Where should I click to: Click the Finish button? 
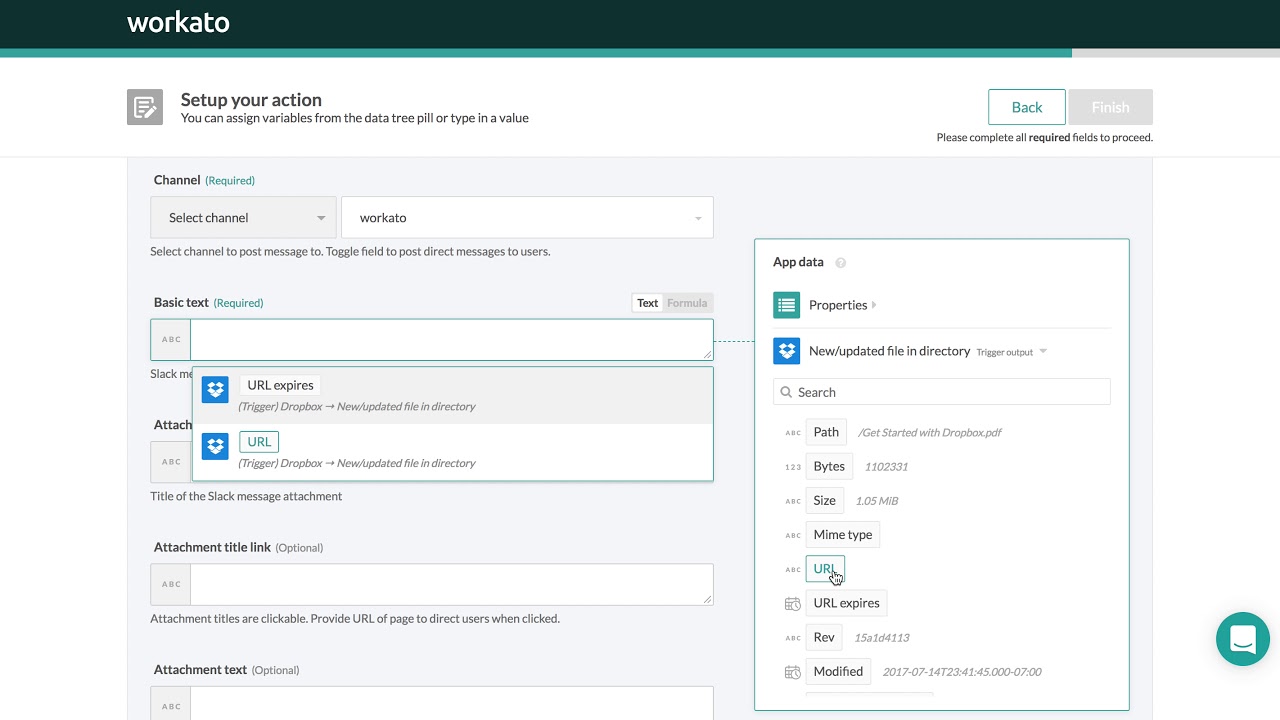(1110, 107)
